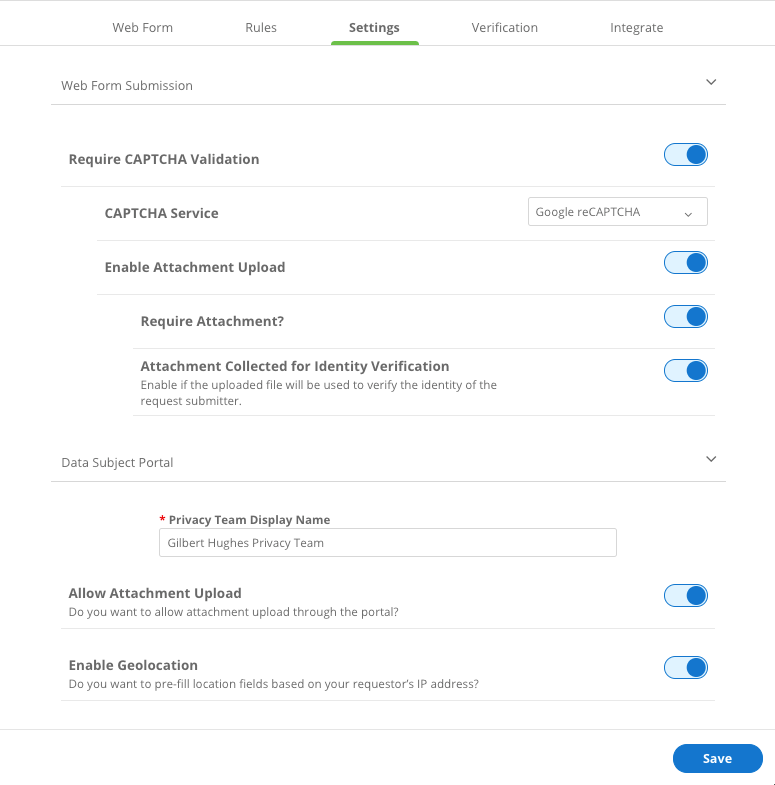The image size is (775, 785).
Task: Go to the Verification tab
Action: [504, 28]
